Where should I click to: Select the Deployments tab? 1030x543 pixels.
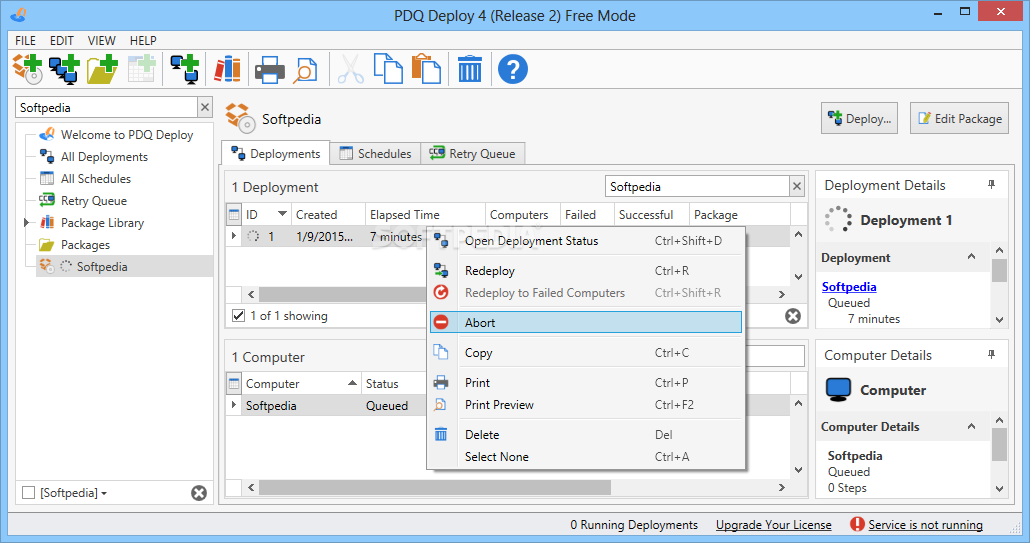coord(276,154)
